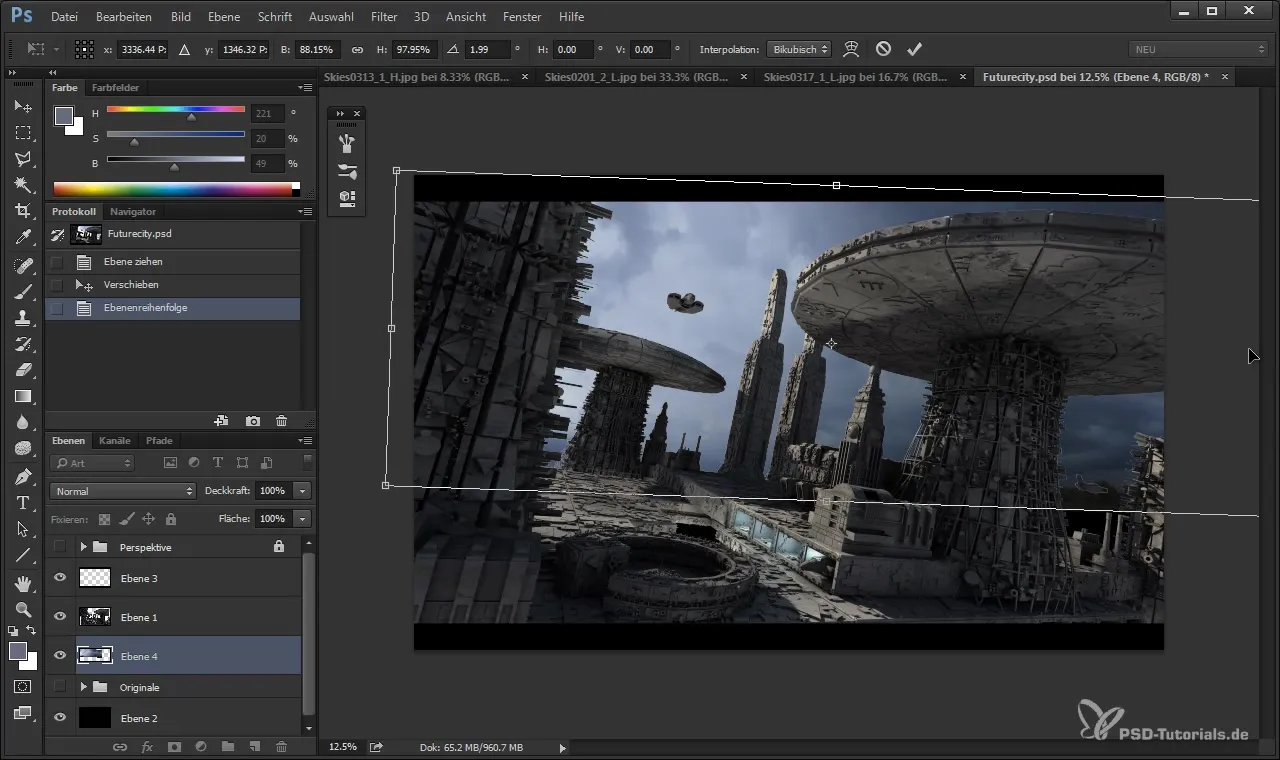Select the Hand tool

click(x=23, y=583)
